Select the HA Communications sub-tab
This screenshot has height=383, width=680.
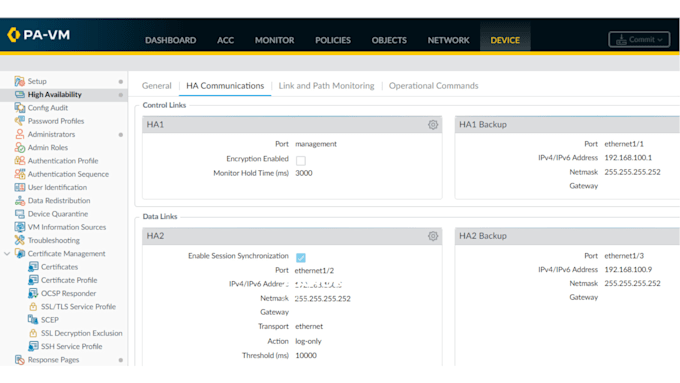click(x=225, y=85)
